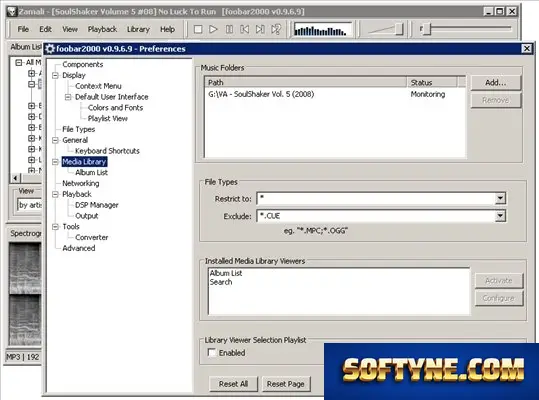Pause the track using the Pause icon
Viewport: 539px width, 400px height.
[229, 30]
